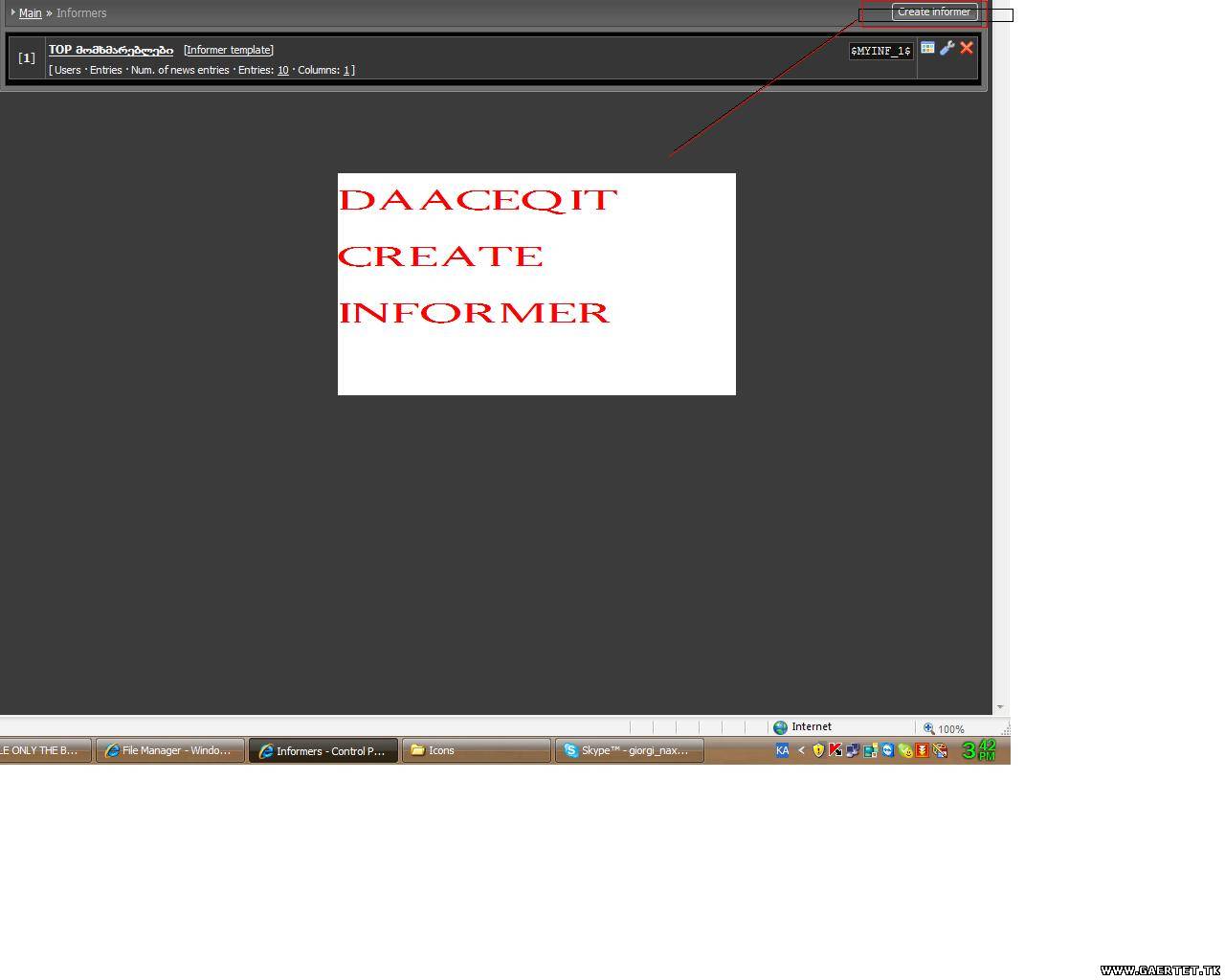Open the TOP informer title link
The height and width of the screenshot is (980, 1225).
(111, 50)
